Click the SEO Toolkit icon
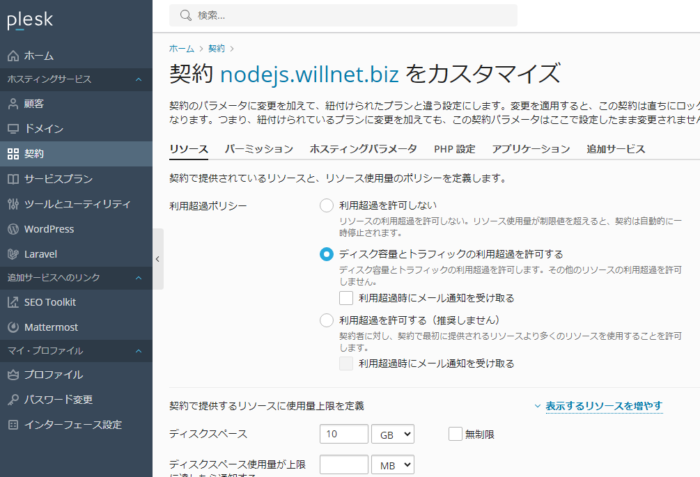Image resolution: width=700 pixels, height=477 pixels. click(13, 302)
